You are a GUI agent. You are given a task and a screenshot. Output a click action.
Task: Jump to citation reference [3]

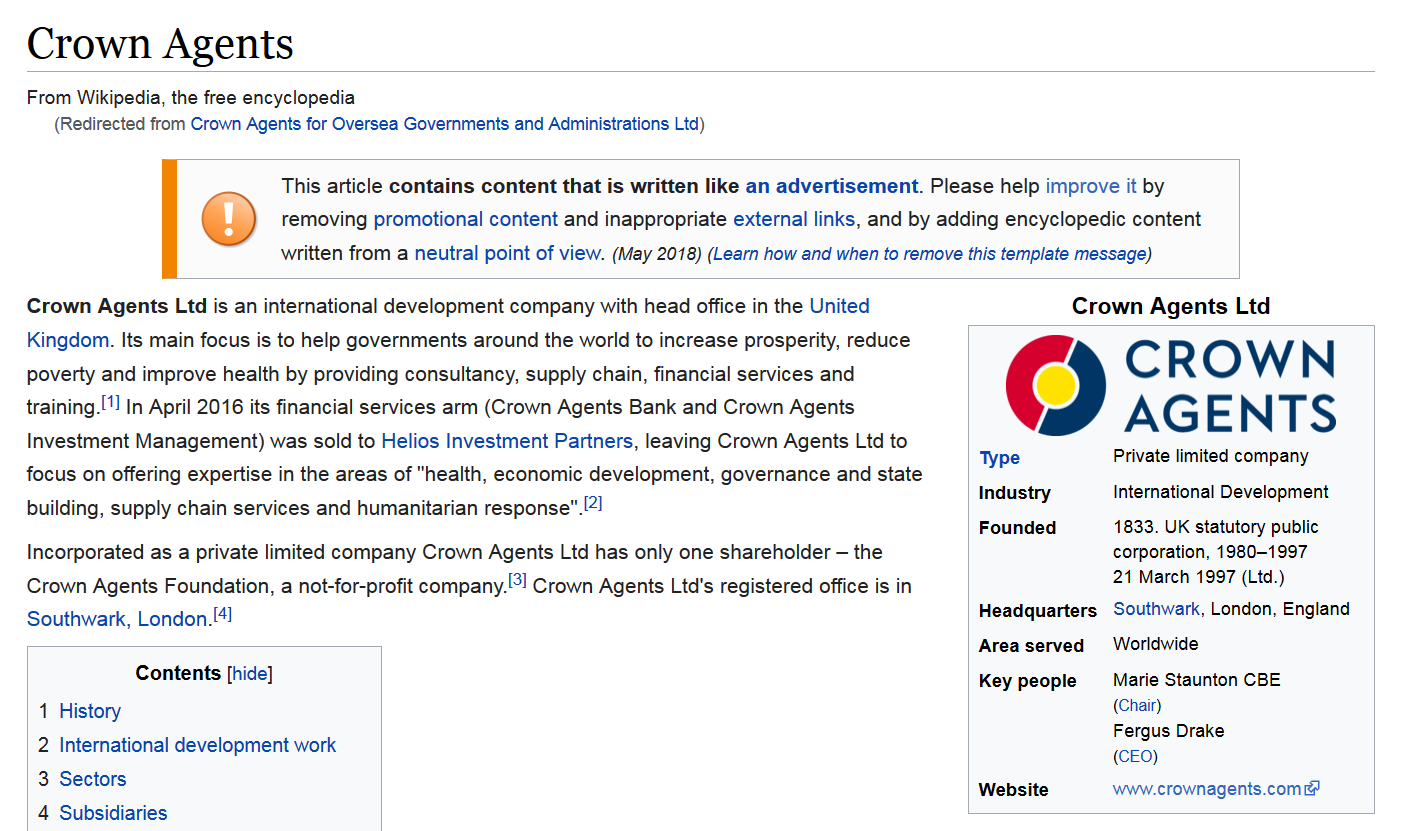517,580
